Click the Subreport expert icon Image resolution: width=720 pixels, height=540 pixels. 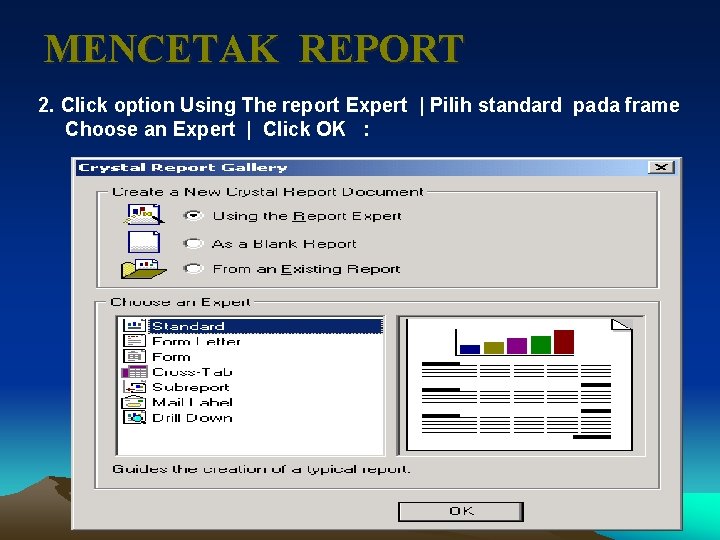(x=135, y=387)
